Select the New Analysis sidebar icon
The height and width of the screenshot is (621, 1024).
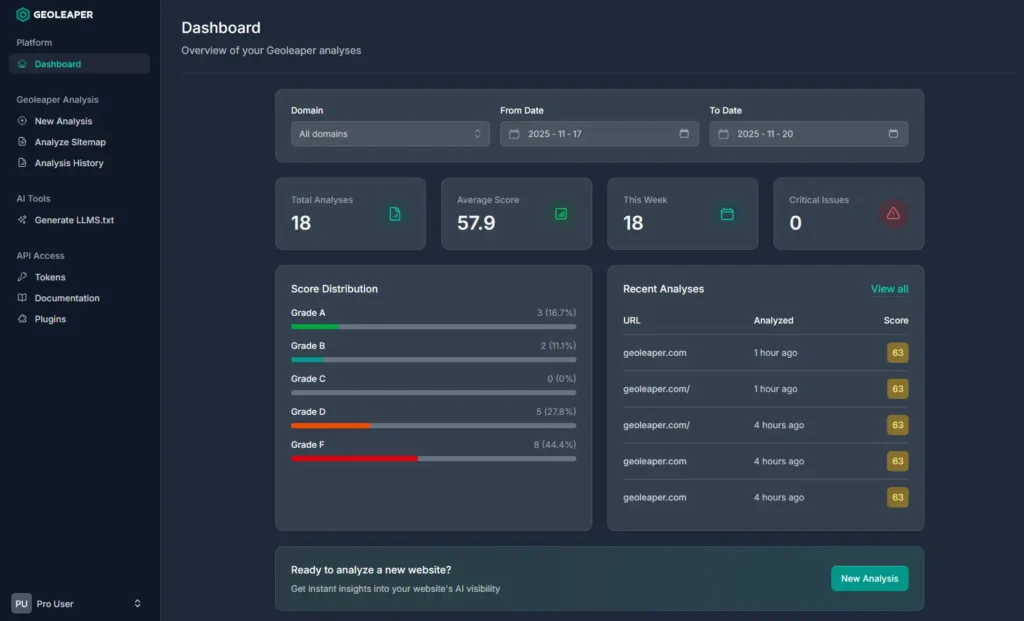(x=22, y=121)
